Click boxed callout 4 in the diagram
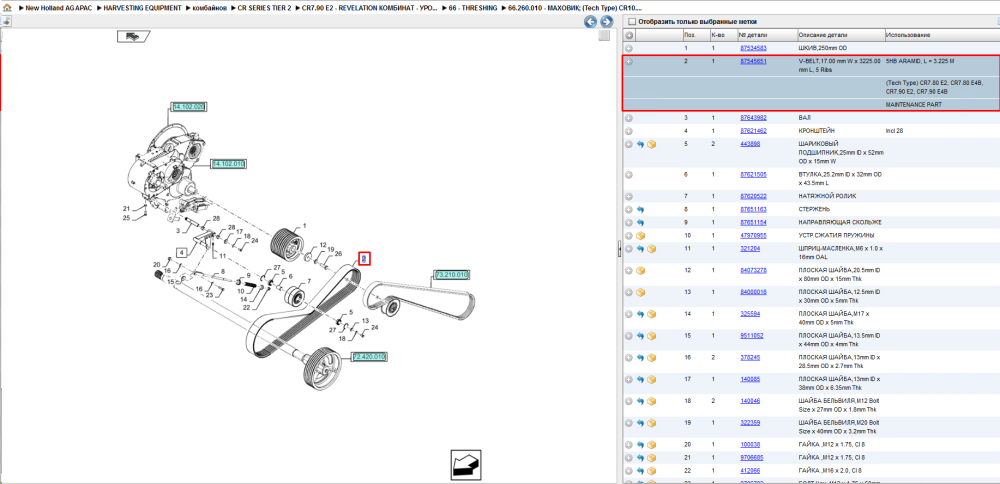This screenshot has width=1000, height=484. tap(182, 253)
